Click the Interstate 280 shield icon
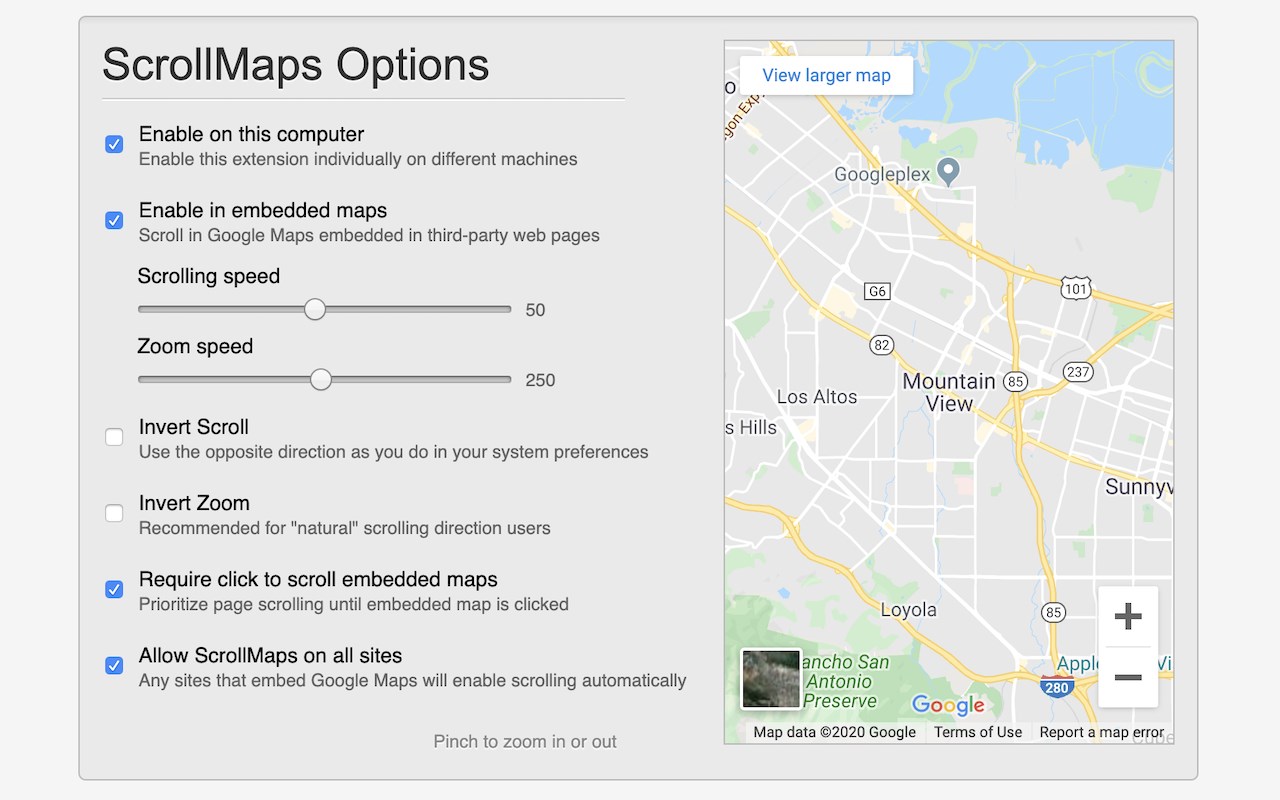This screenshot has width=1280, height=800. coord(1057,687)
